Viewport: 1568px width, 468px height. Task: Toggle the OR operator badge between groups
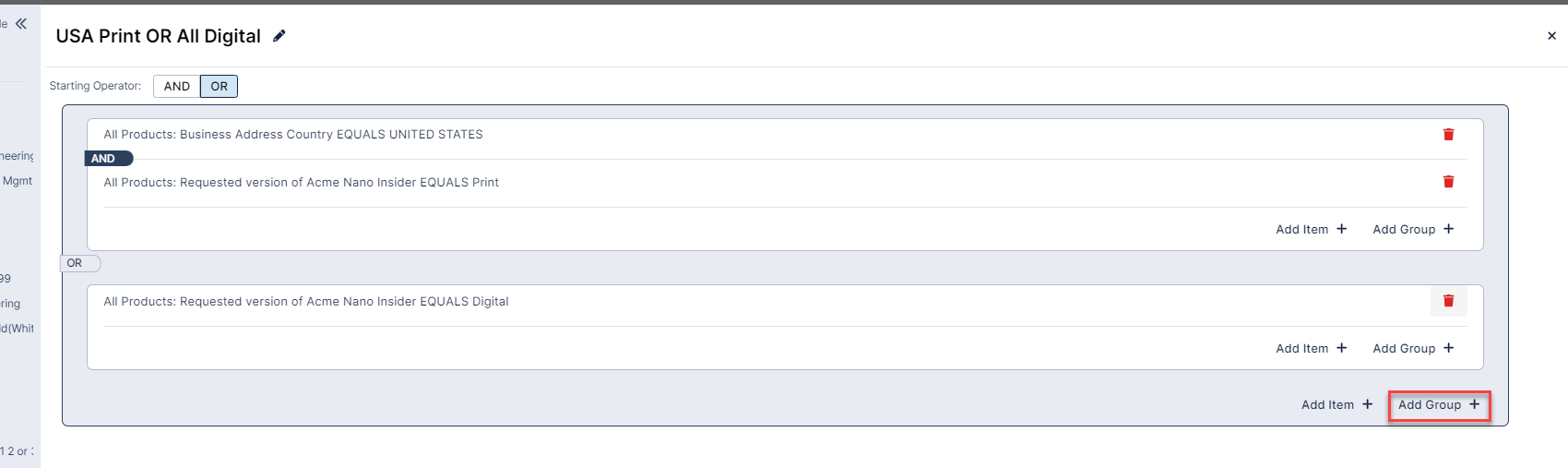[x=79, y=264]
